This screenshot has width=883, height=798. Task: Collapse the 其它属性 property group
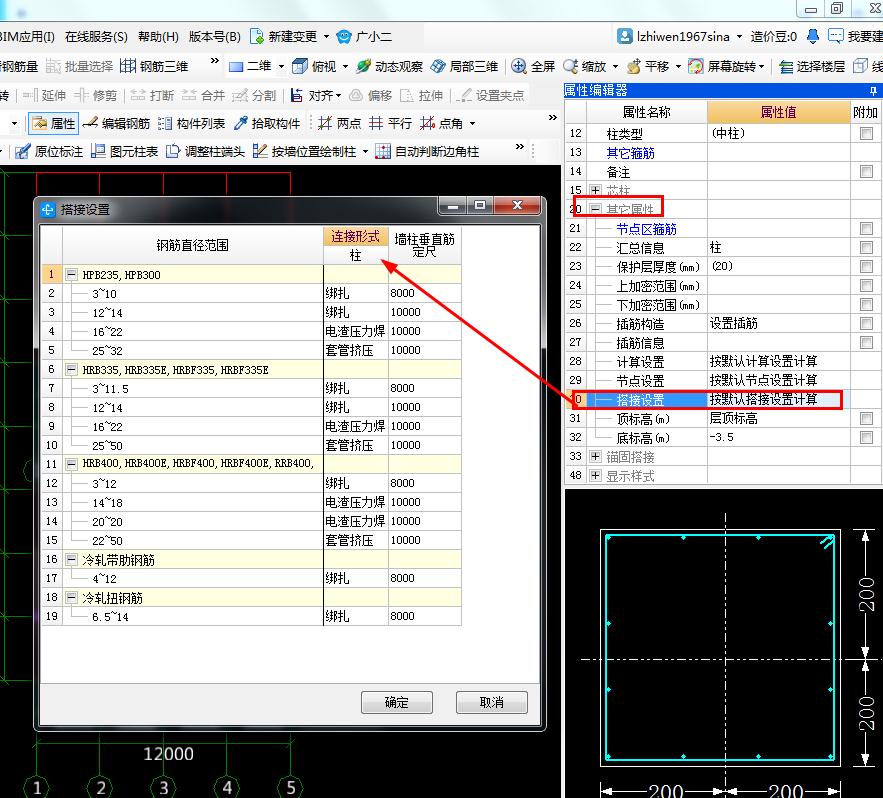595,209
